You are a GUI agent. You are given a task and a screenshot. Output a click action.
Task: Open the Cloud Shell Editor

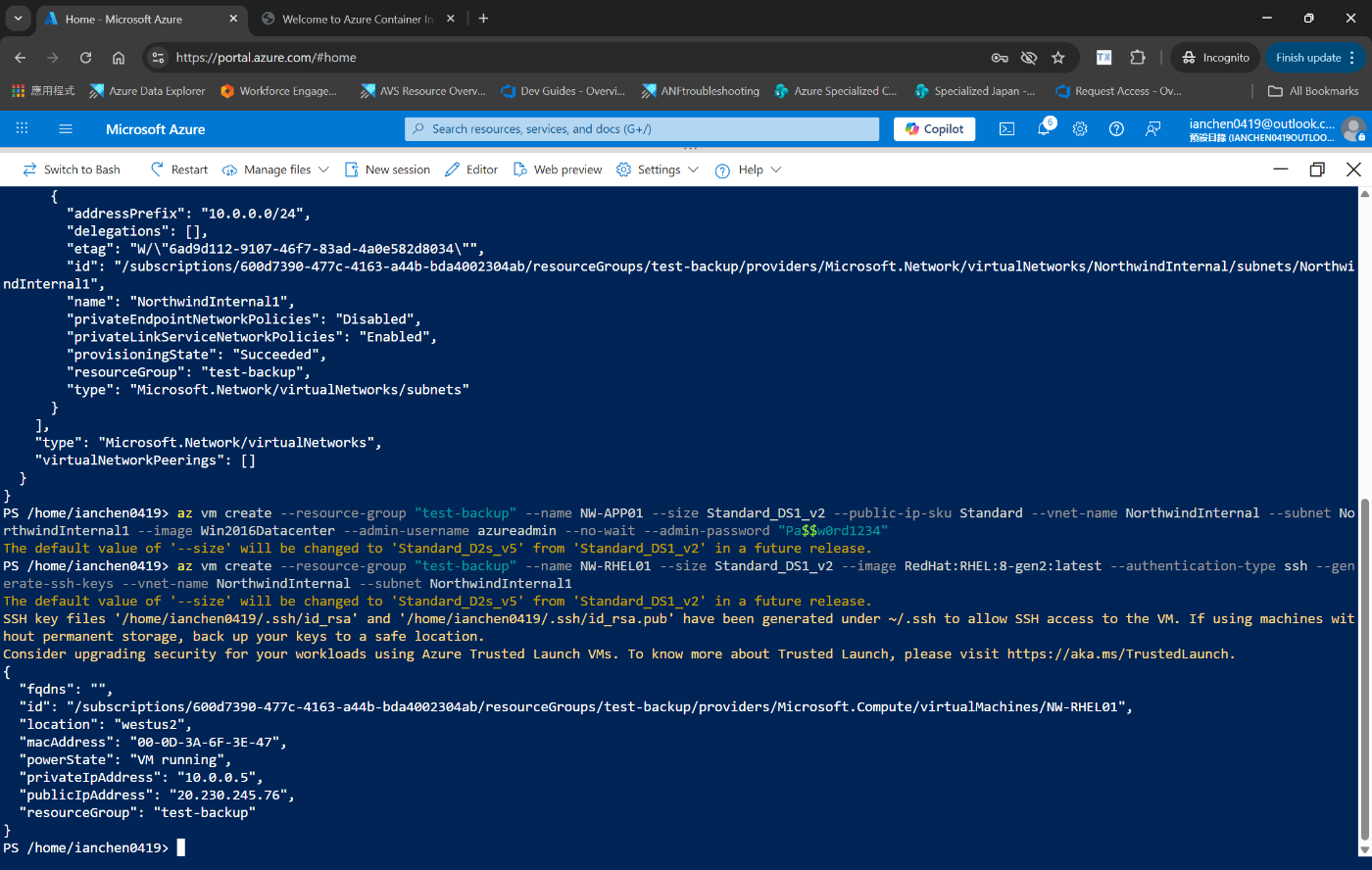pyautogui.click(x=471, y=169)
